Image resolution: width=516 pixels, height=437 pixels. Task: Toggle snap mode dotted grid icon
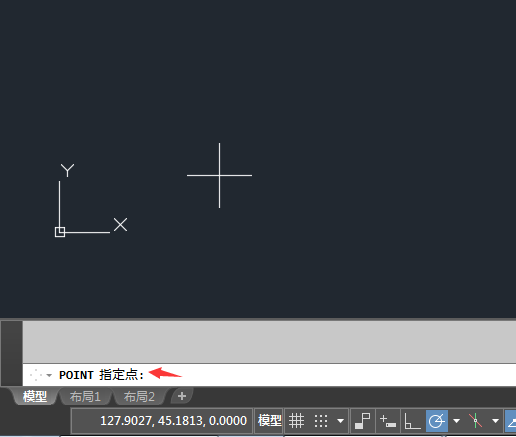tap(321, 421)
